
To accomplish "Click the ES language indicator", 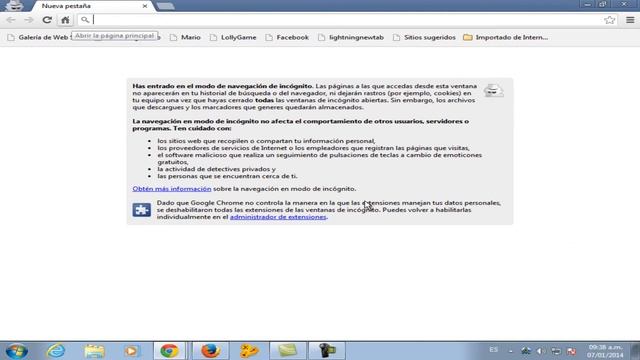I will pos(493,350).
